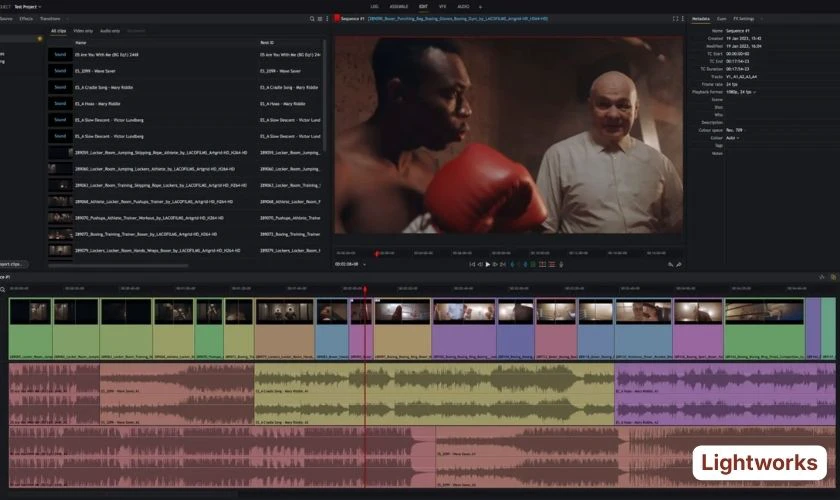The image size is (840, 500).
Task: Jump to the sequence end in viewer
Action: click(x=502, y=264)
